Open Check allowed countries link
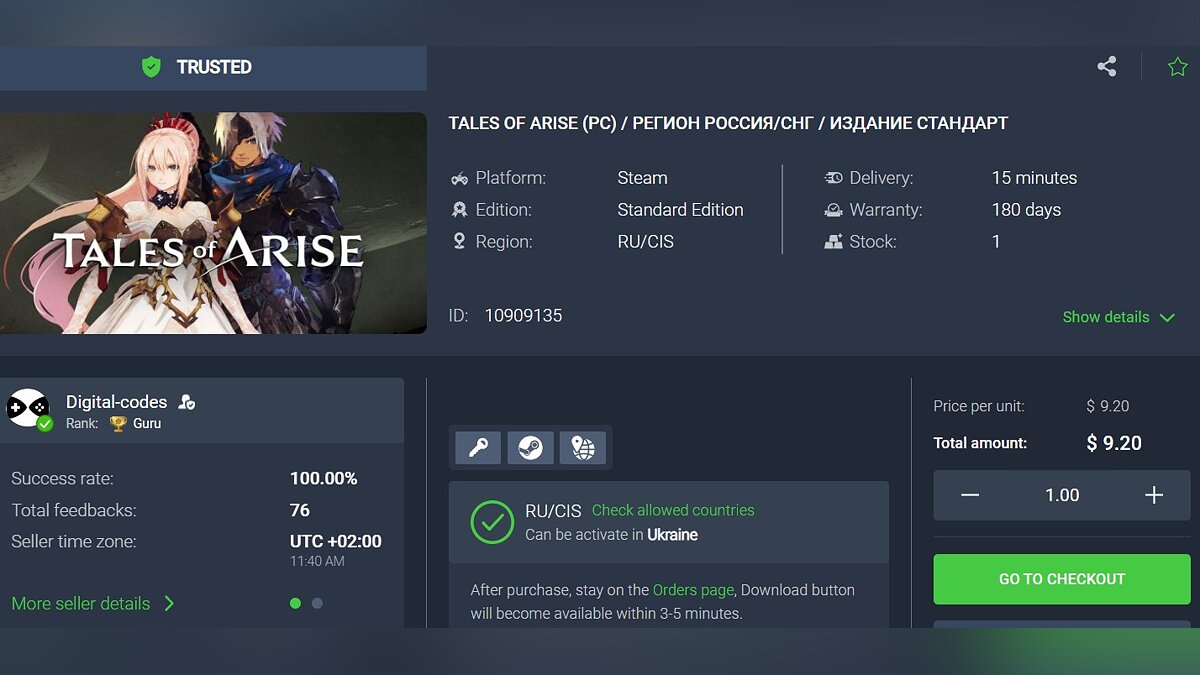 (x=673, y=510)
